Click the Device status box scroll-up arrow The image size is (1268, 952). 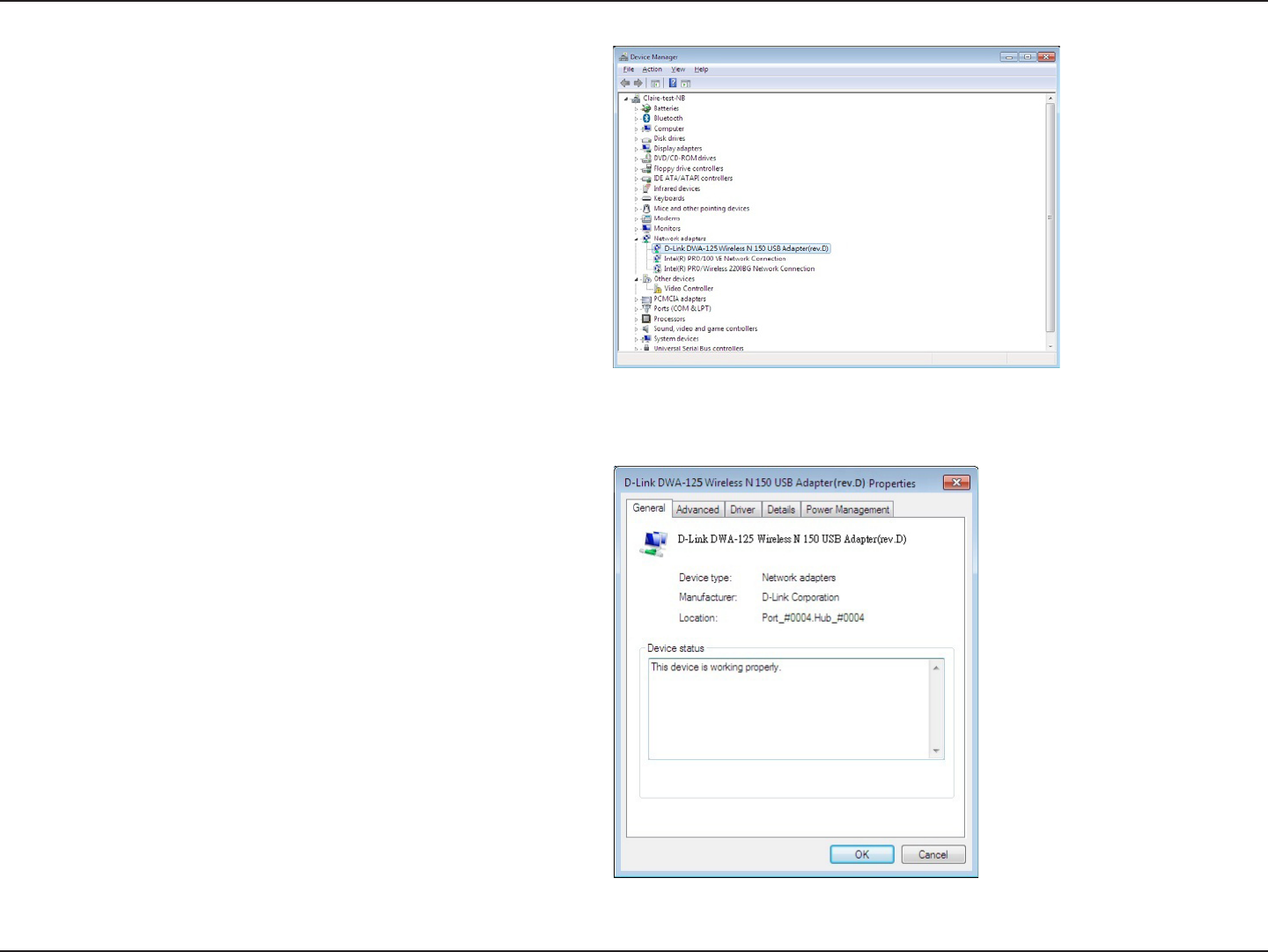coord(936,668)
